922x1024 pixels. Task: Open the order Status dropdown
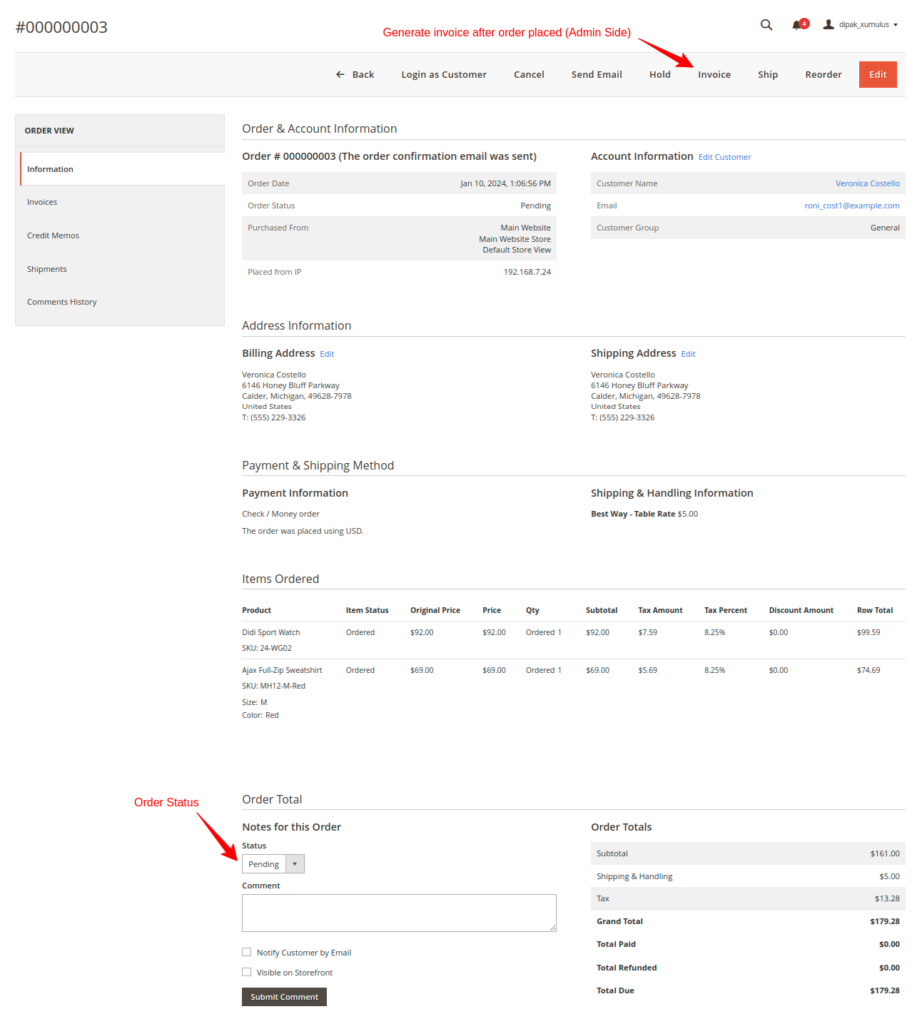click(272, 863)
